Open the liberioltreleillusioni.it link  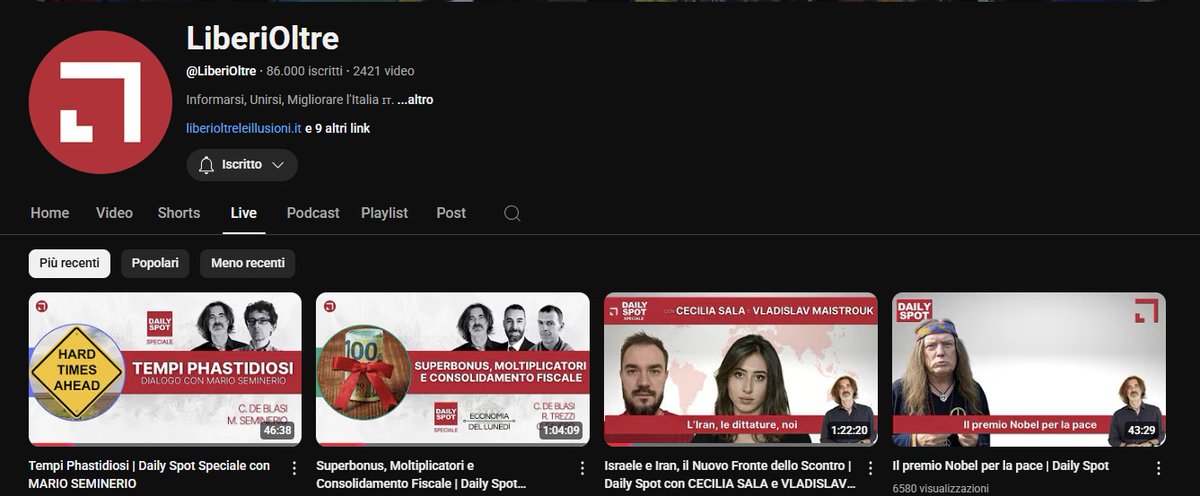(x=244, y=128)
